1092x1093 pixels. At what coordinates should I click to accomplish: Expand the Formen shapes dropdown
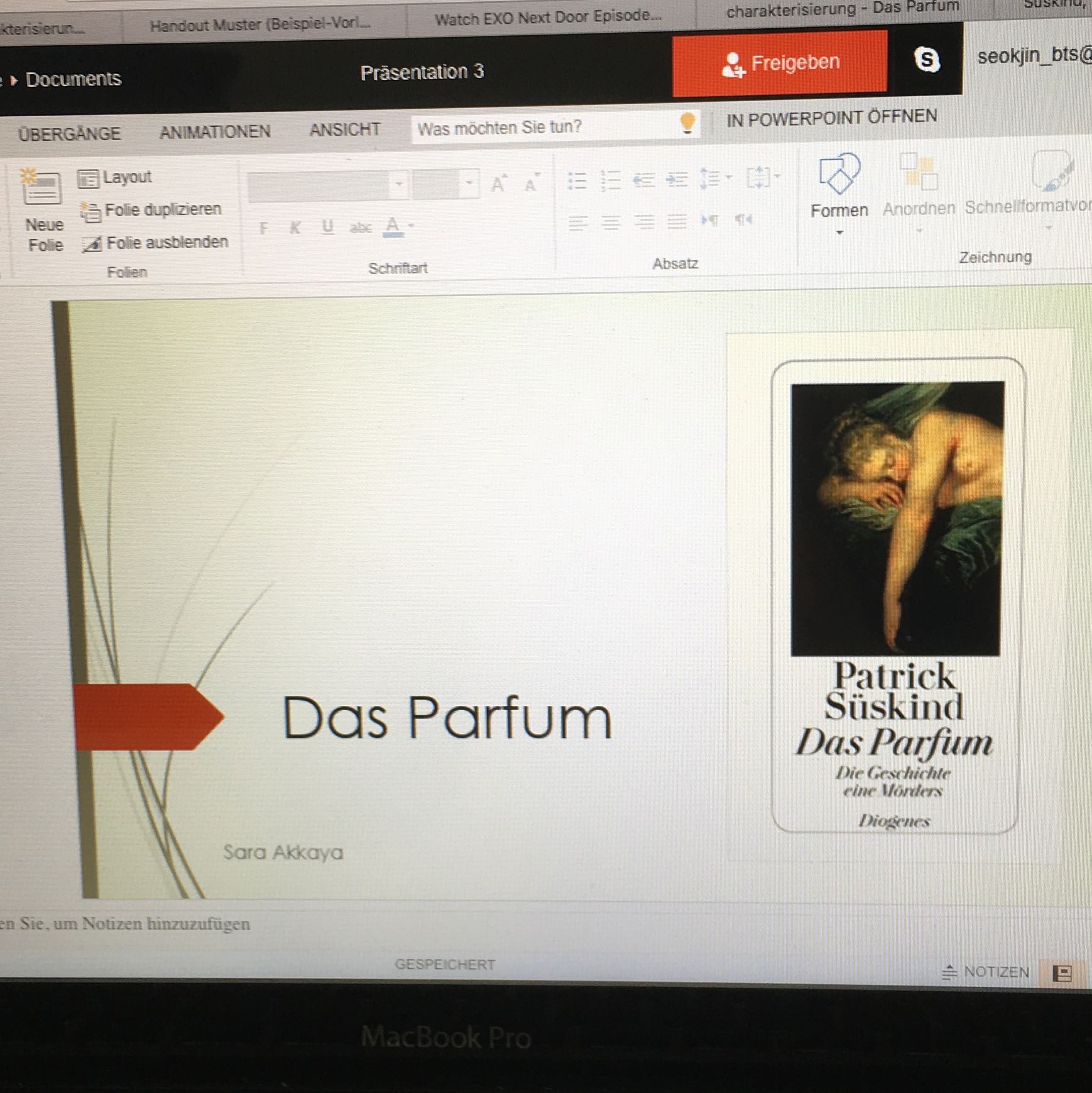(x=839, y=233)
